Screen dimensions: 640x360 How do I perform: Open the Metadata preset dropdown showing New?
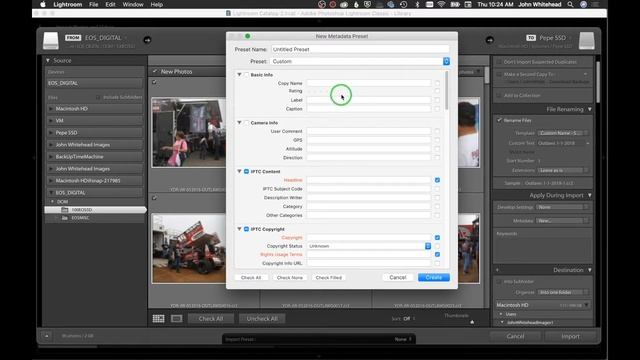pos(562,220)
